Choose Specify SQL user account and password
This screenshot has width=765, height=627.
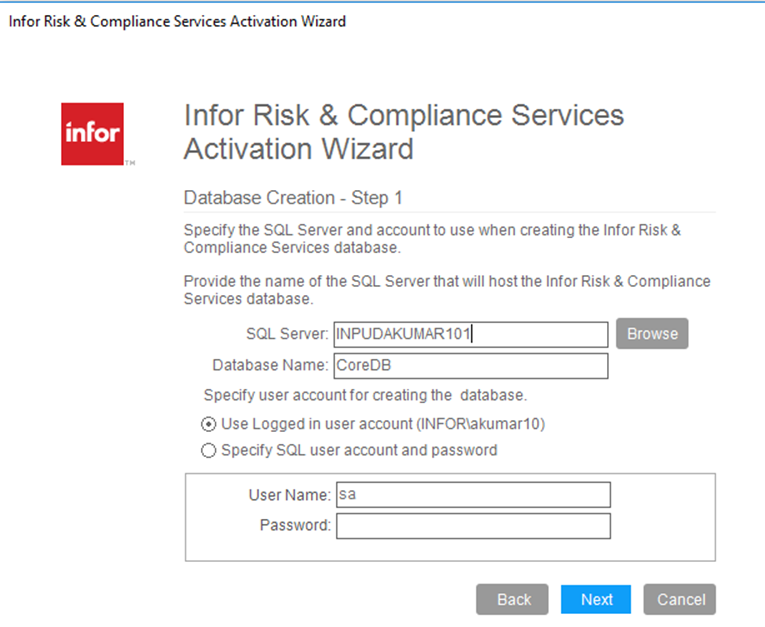[x=209, y=451]
